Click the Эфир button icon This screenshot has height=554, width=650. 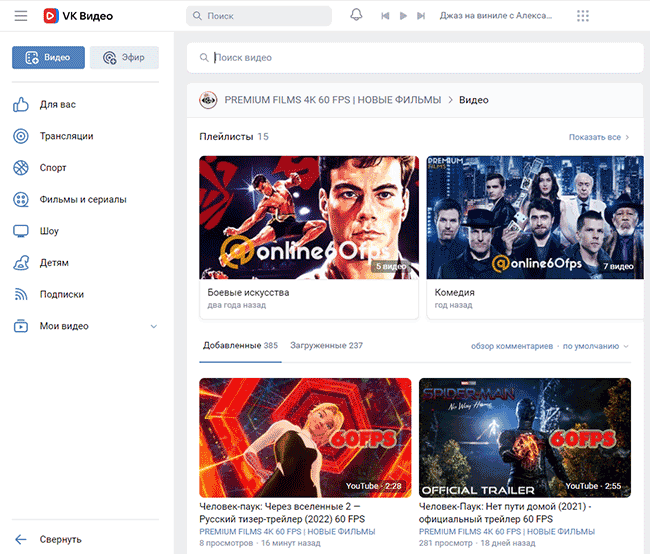pyautogui.click(x=109, y=58)
